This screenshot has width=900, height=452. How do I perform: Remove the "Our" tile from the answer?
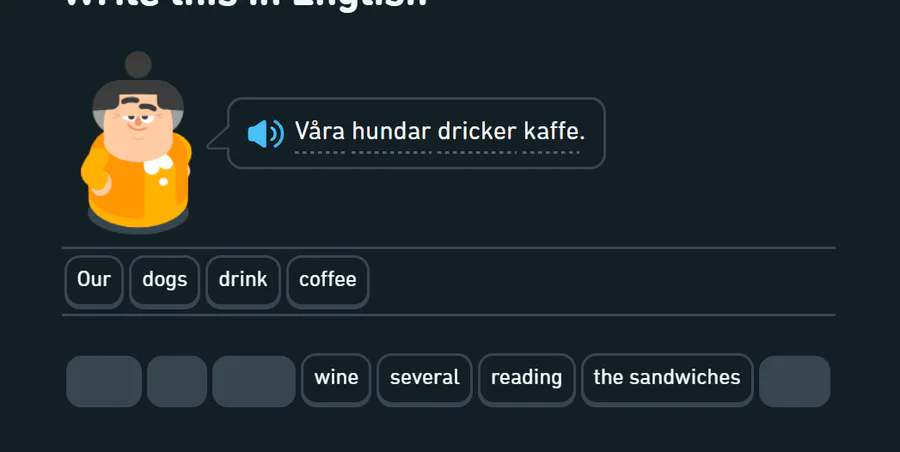click(x=94, y=281)
